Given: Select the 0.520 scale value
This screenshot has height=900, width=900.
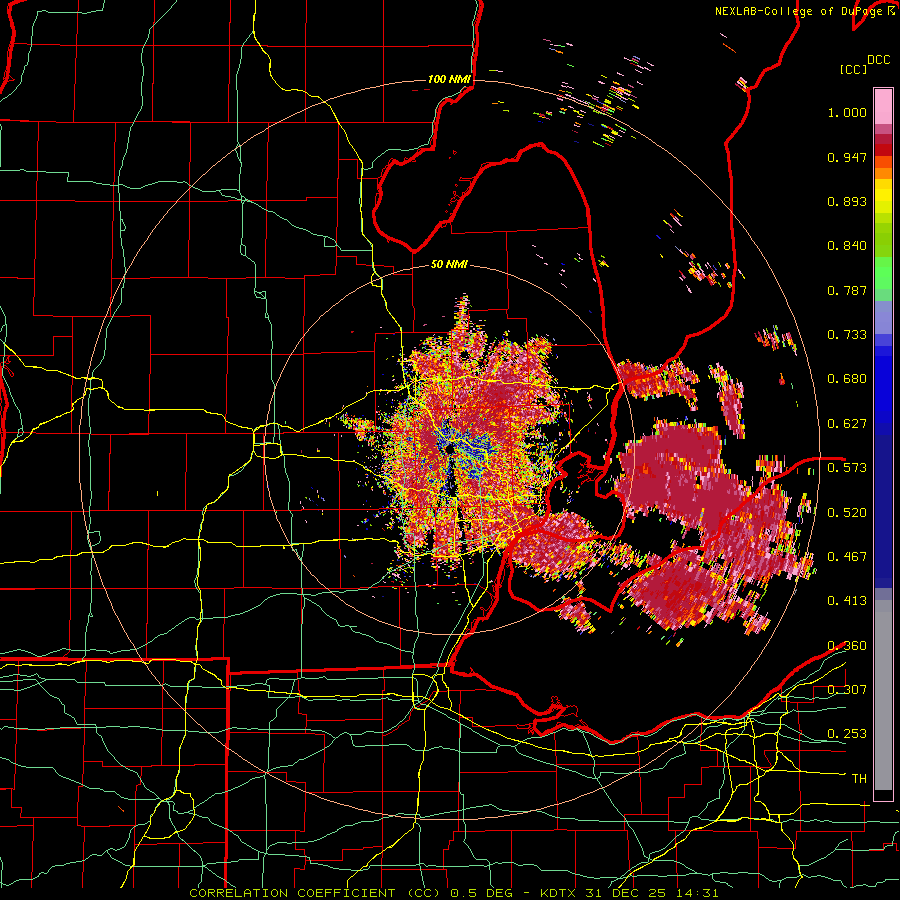Looking at the screenshot, I should 847,513.
